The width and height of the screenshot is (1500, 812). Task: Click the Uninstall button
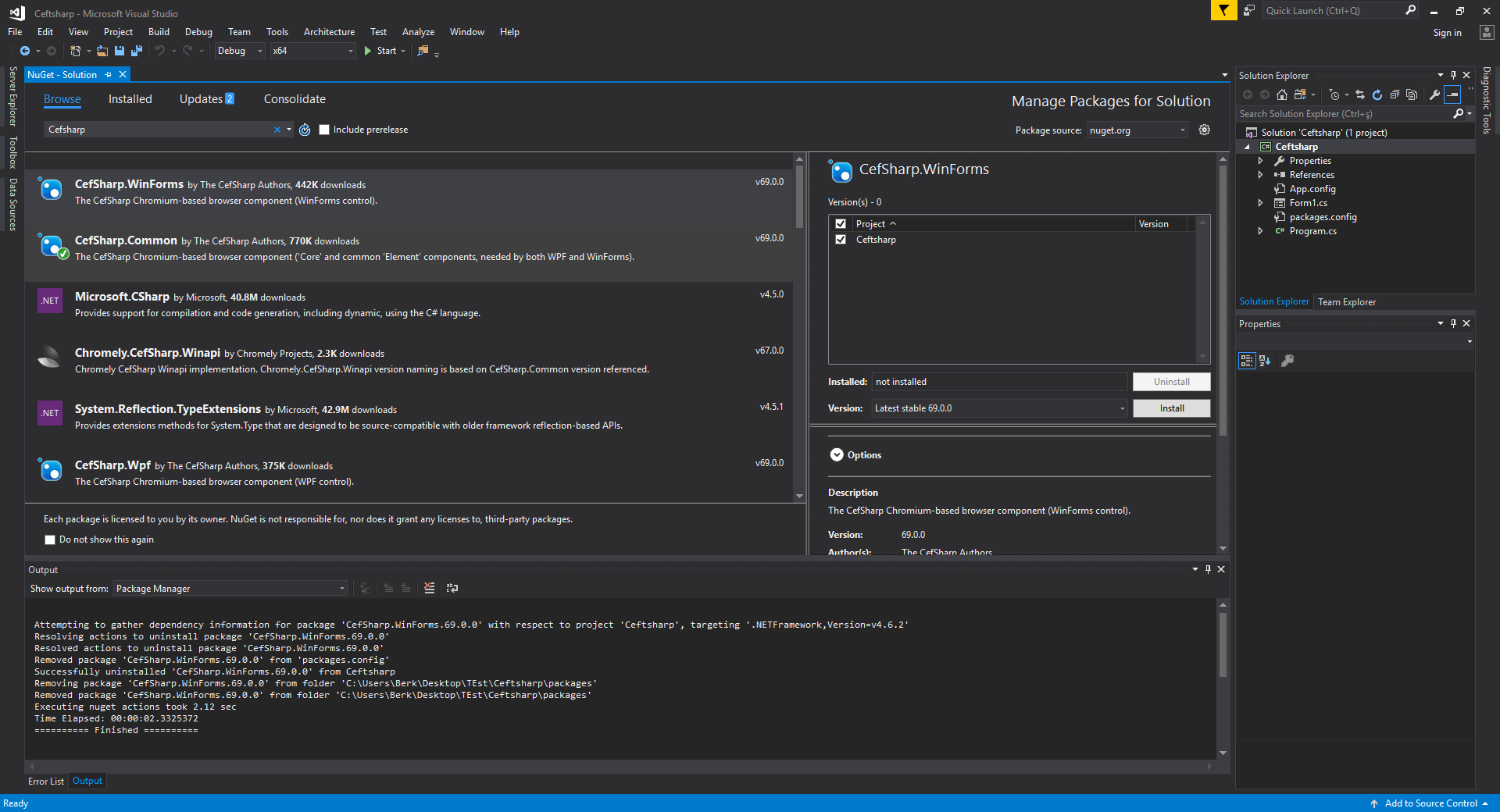coord(1172,382)
